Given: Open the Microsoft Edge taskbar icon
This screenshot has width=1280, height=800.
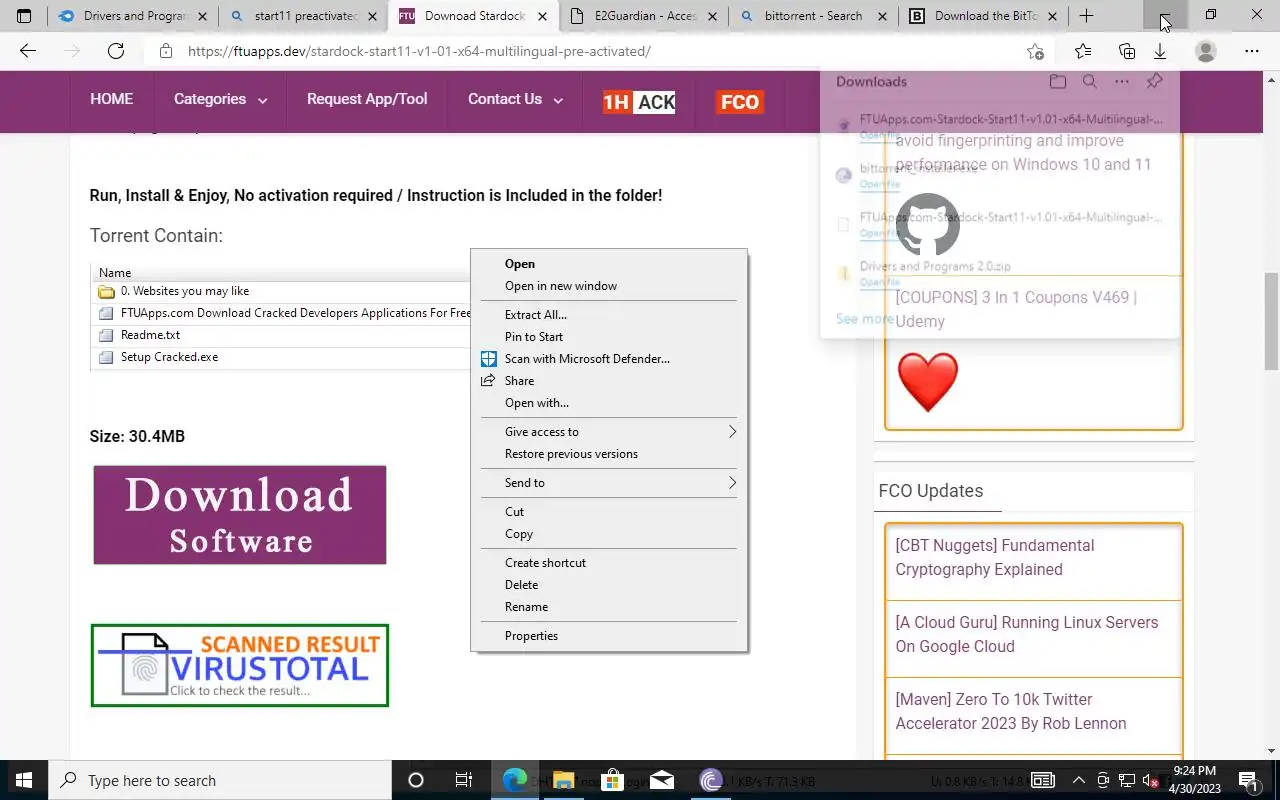Looking at the screenshot, I should (x=514, y=780).
